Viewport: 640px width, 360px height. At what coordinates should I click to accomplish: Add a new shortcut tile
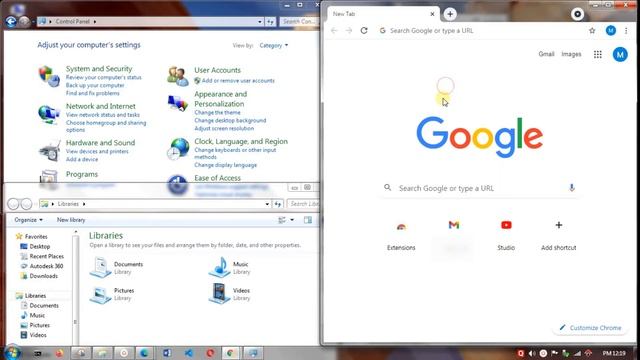558,236
